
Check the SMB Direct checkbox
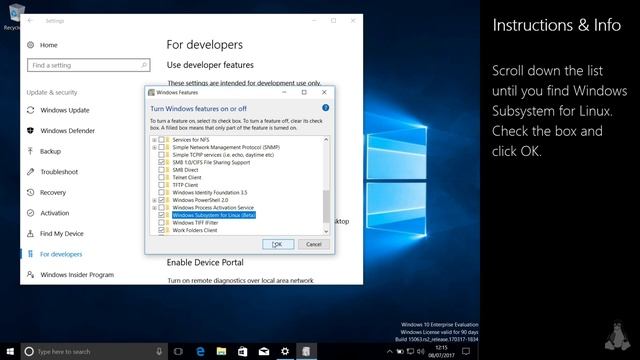click(x=162, y=170)
